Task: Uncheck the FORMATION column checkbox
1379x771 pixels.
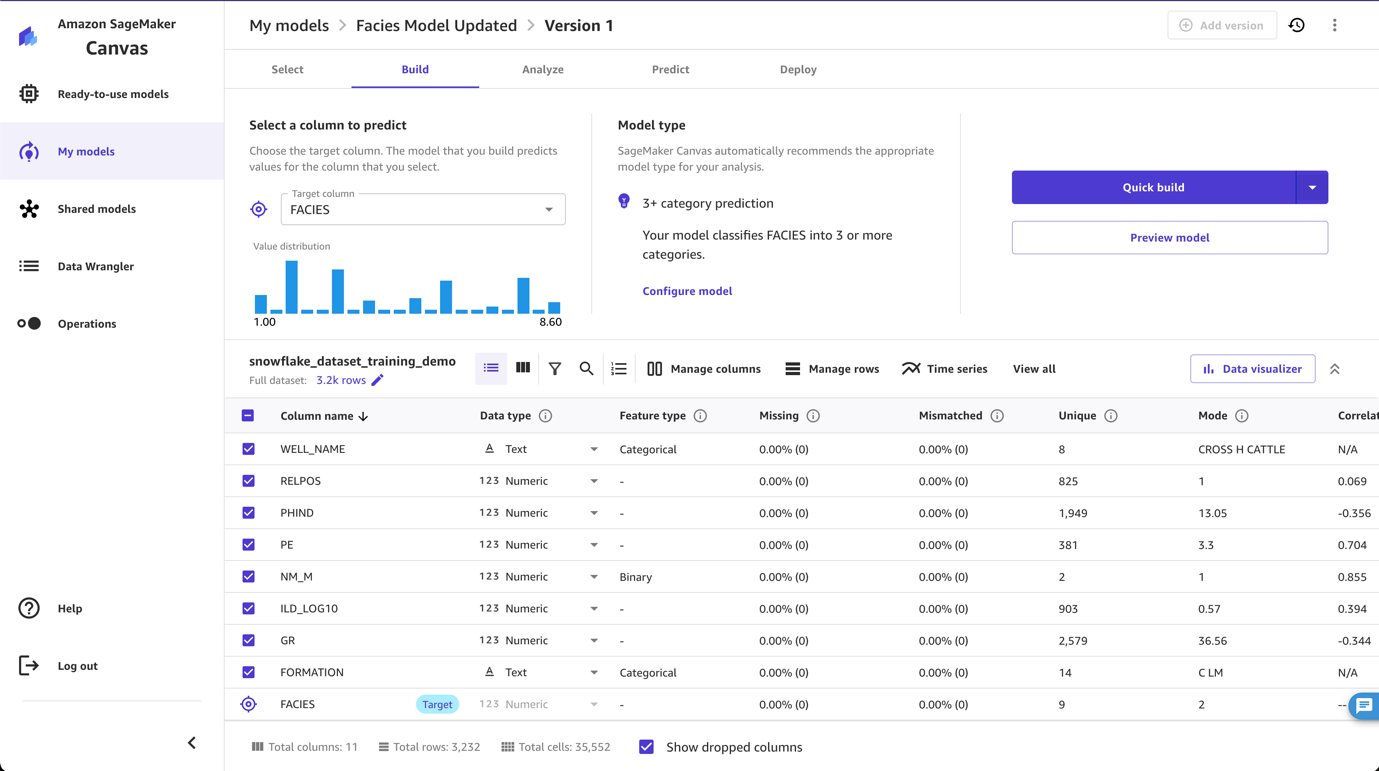Action: click(x=248, y=673)
